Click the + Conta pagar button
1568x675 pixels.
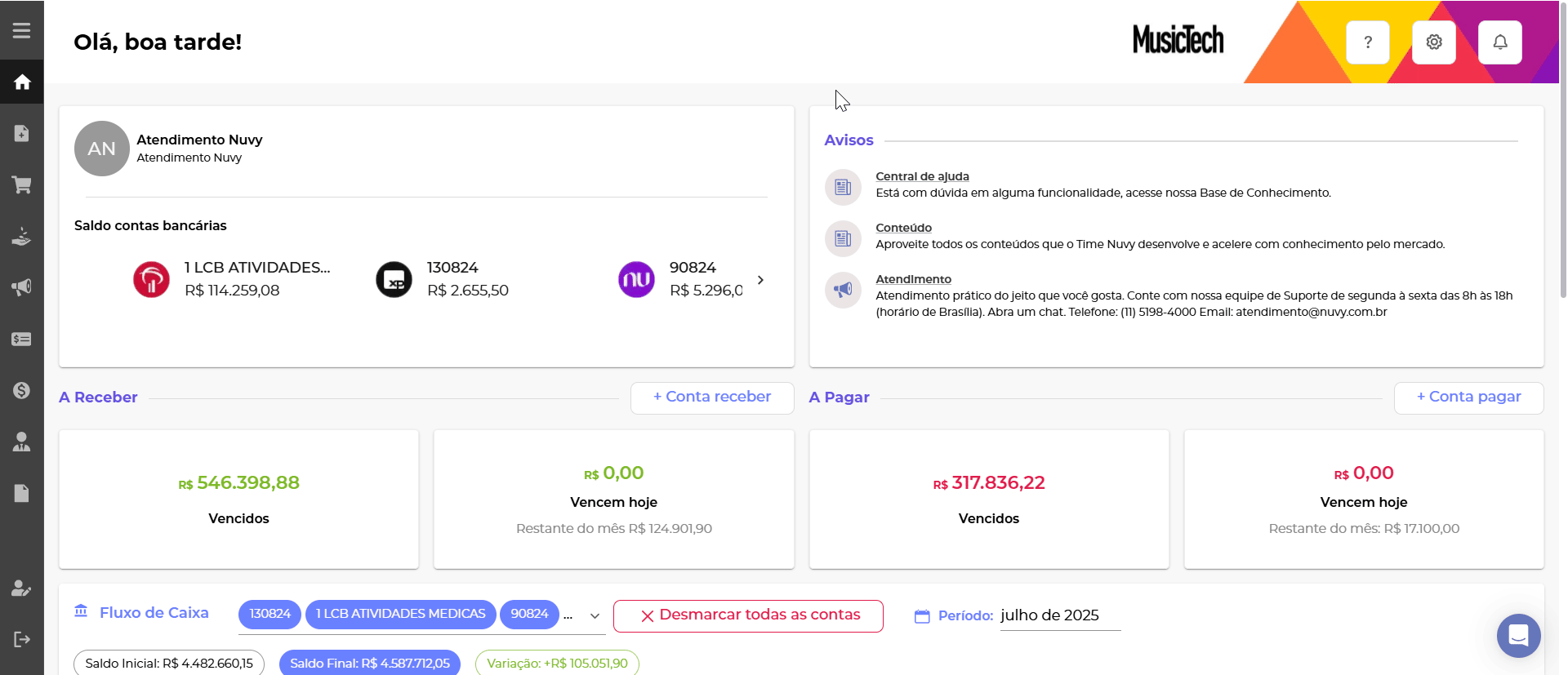(1468, 397)
